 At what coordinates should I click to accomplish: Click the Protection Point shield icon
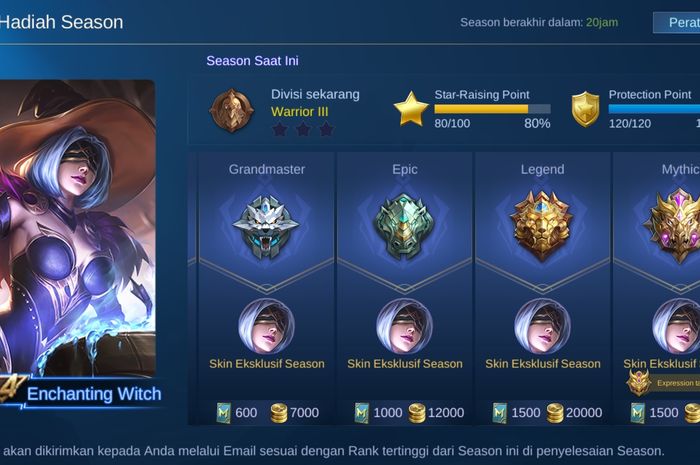point(585,109)
